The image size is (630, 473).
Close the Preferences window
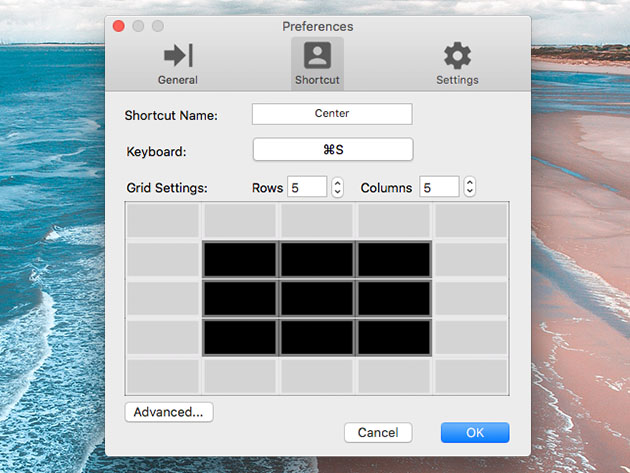[119, 27]
